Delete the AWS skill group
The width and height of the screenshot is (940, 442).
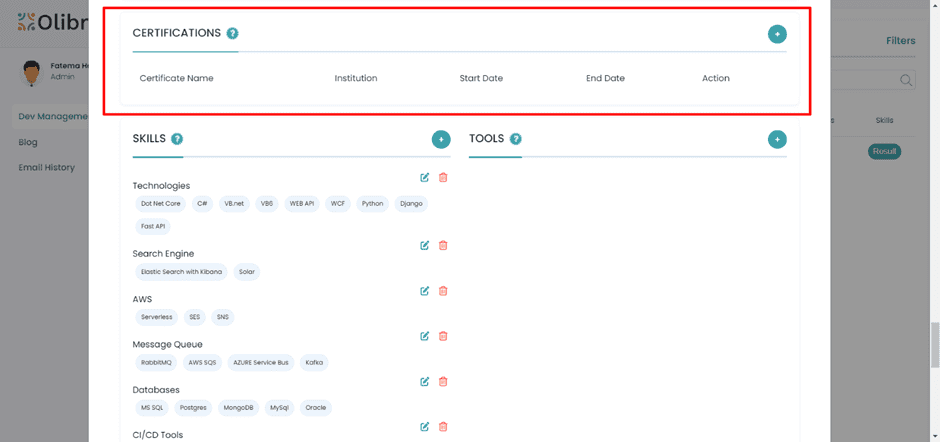click(x=443, y=291)
